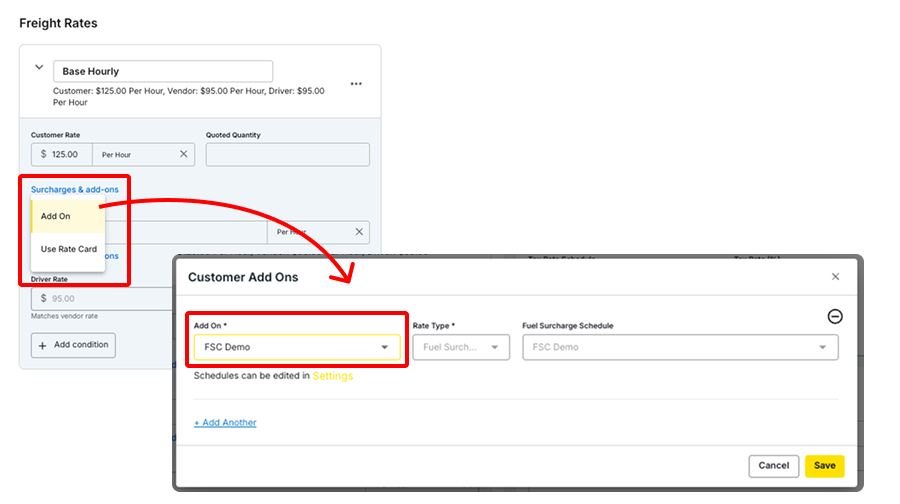This screenshot has width=900, height=504.
Task: Click the Add condition button
Action: coord(73,345)
